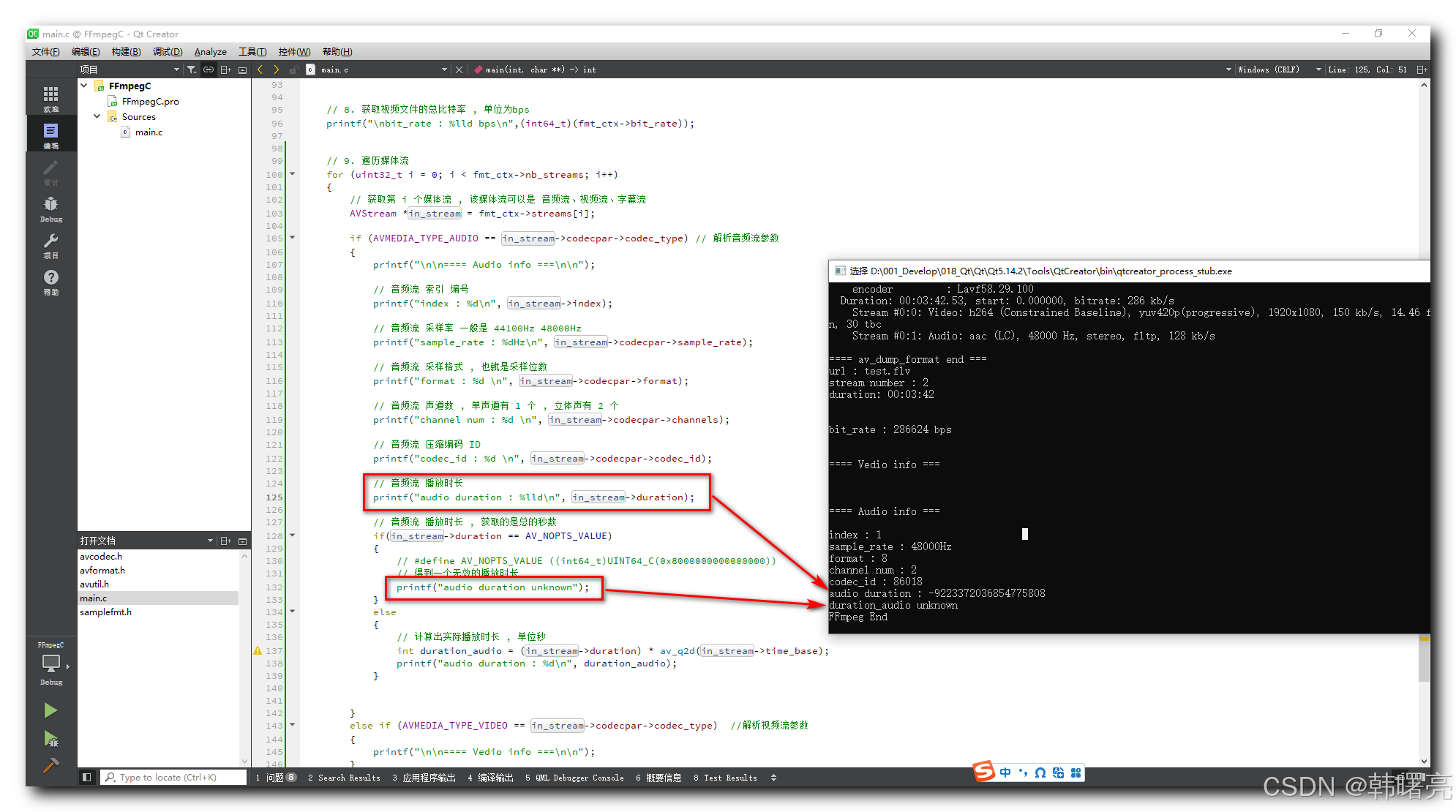This screenshot has width=1456, height=812.
Task: Toggle Sogou Chinese/English input mode
Action: 1005,772
